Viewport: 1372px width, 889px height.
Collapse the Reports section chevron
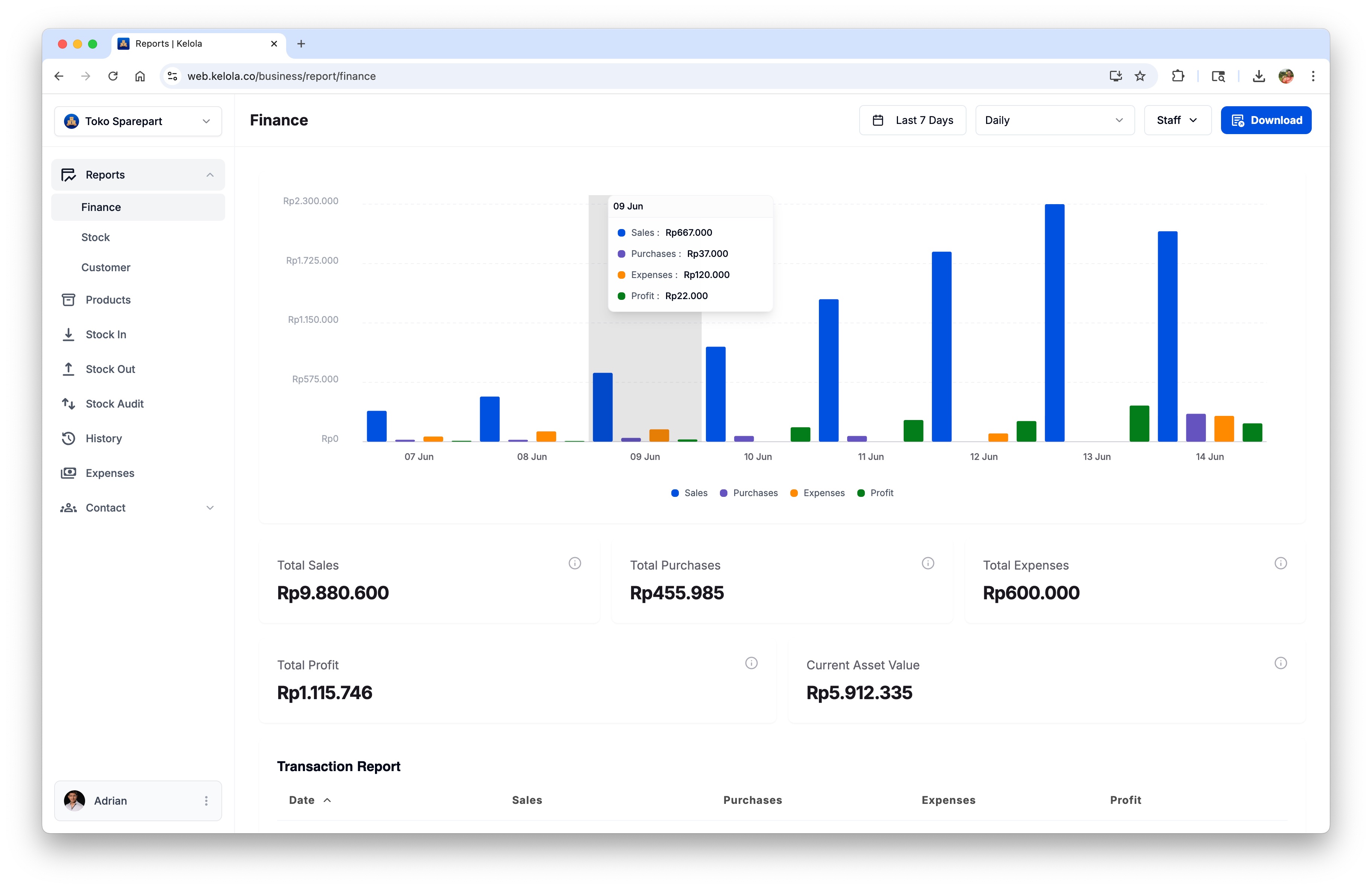click(x=210, y=175)
